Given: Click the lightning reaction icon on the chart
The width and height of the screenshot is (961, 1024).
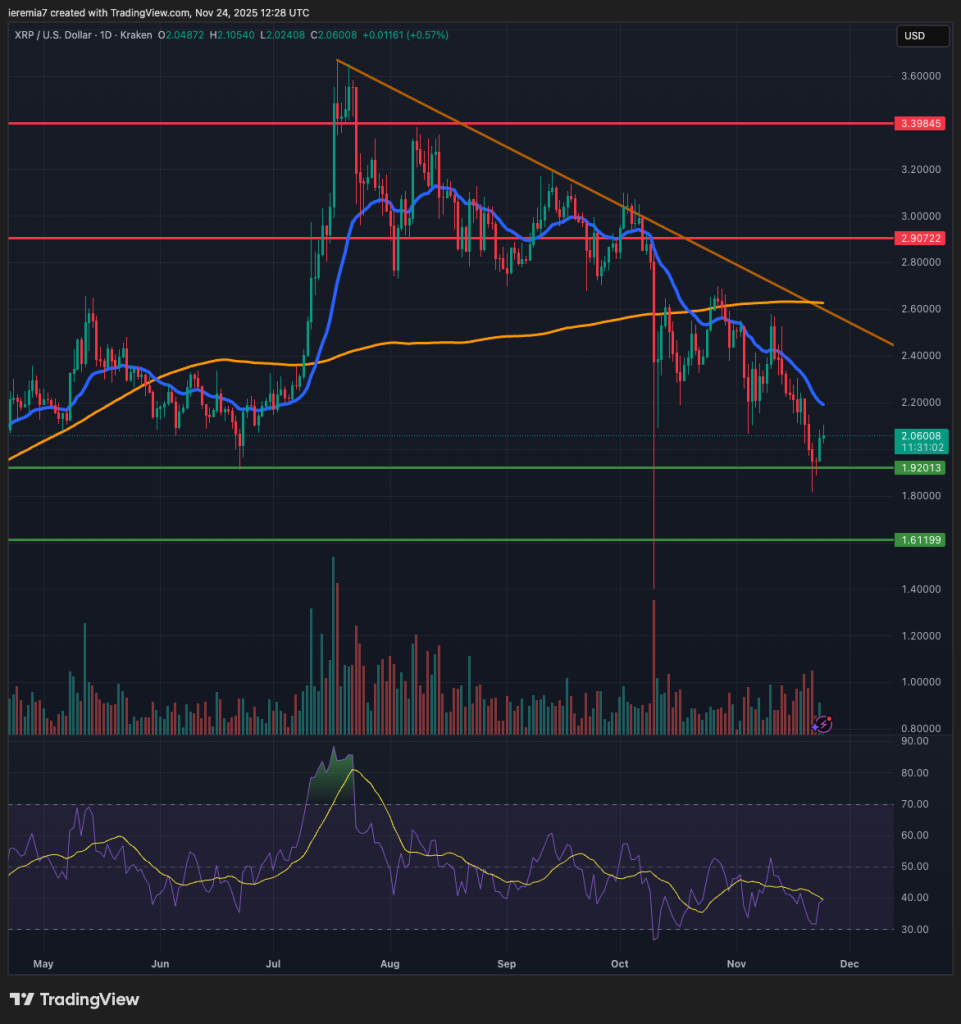Looking at the screenshot, I should pyautogui.click(x=822, y=722).
